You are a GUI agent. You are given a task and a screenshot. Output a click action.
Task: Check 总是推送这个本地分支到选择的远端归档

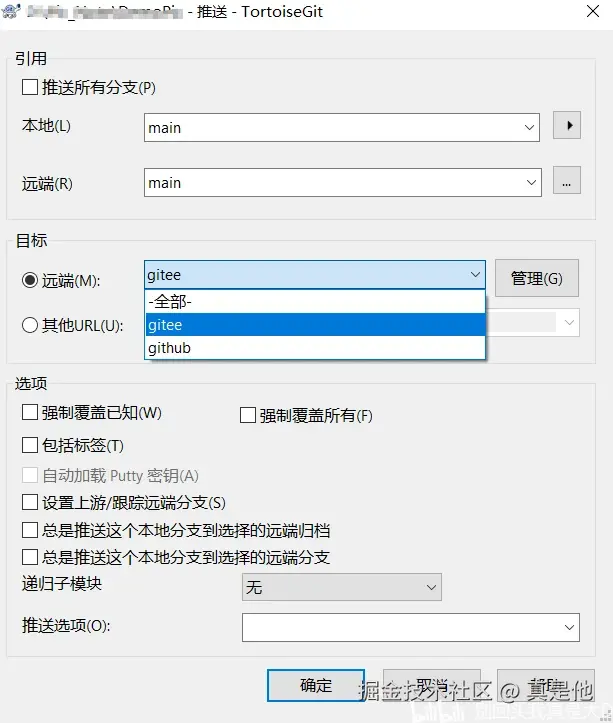(x=30, y=530)
